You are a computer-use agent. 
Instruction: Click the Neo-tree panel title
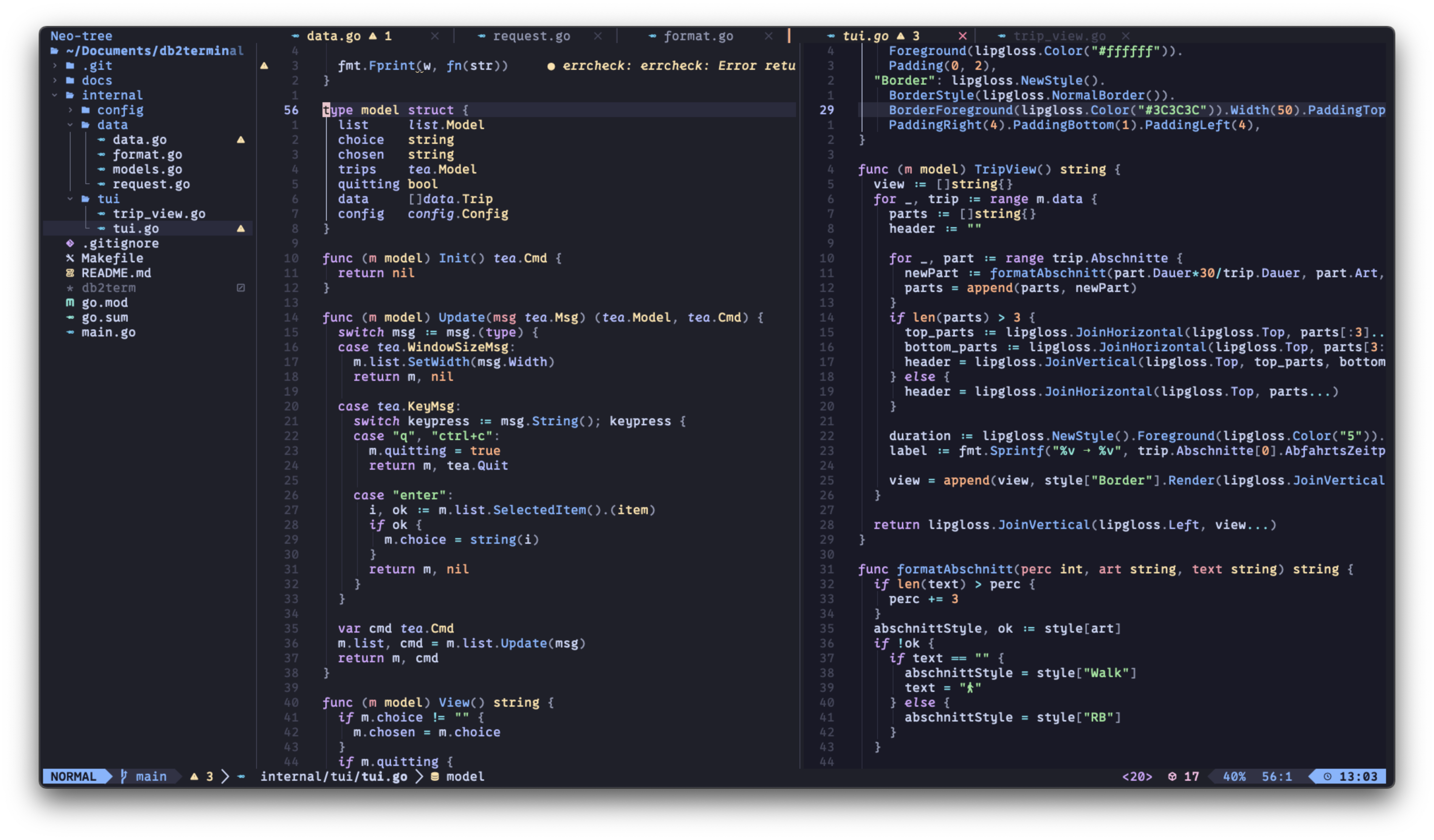point(82,36)
